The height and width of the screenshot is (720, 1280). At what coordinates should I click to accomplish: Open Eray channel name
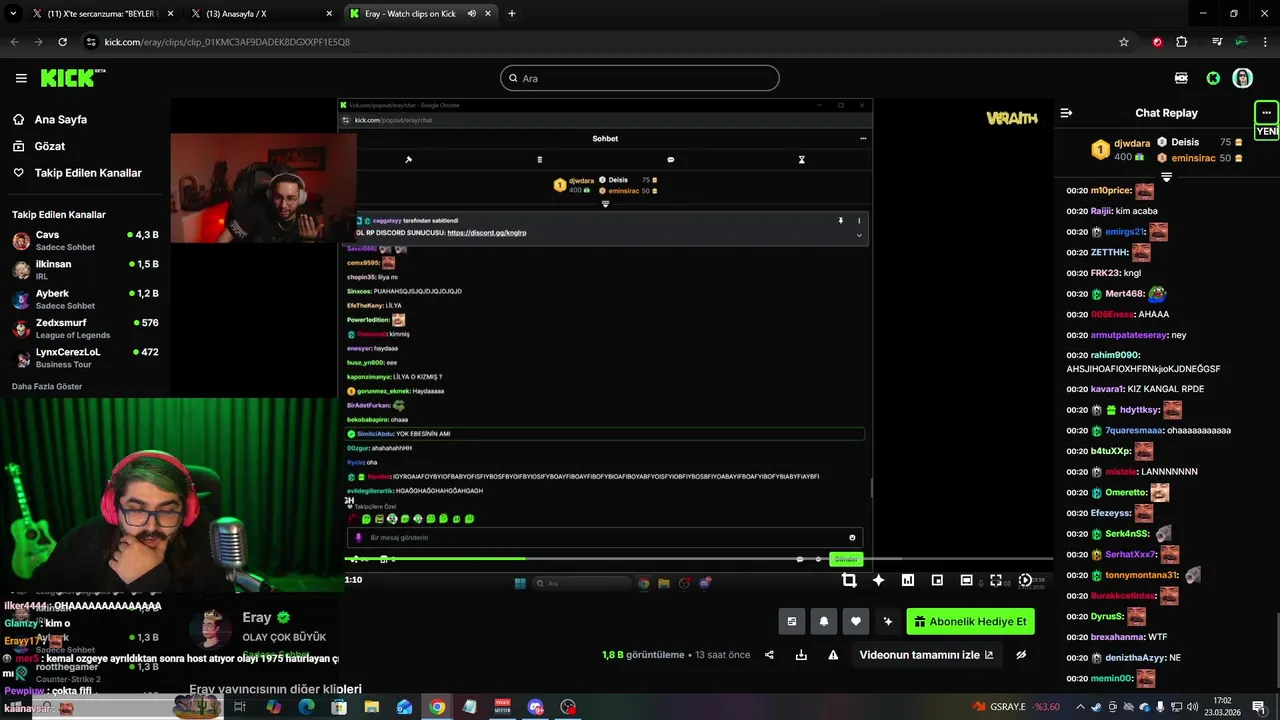pyautogui.click(x=257, y=618)
